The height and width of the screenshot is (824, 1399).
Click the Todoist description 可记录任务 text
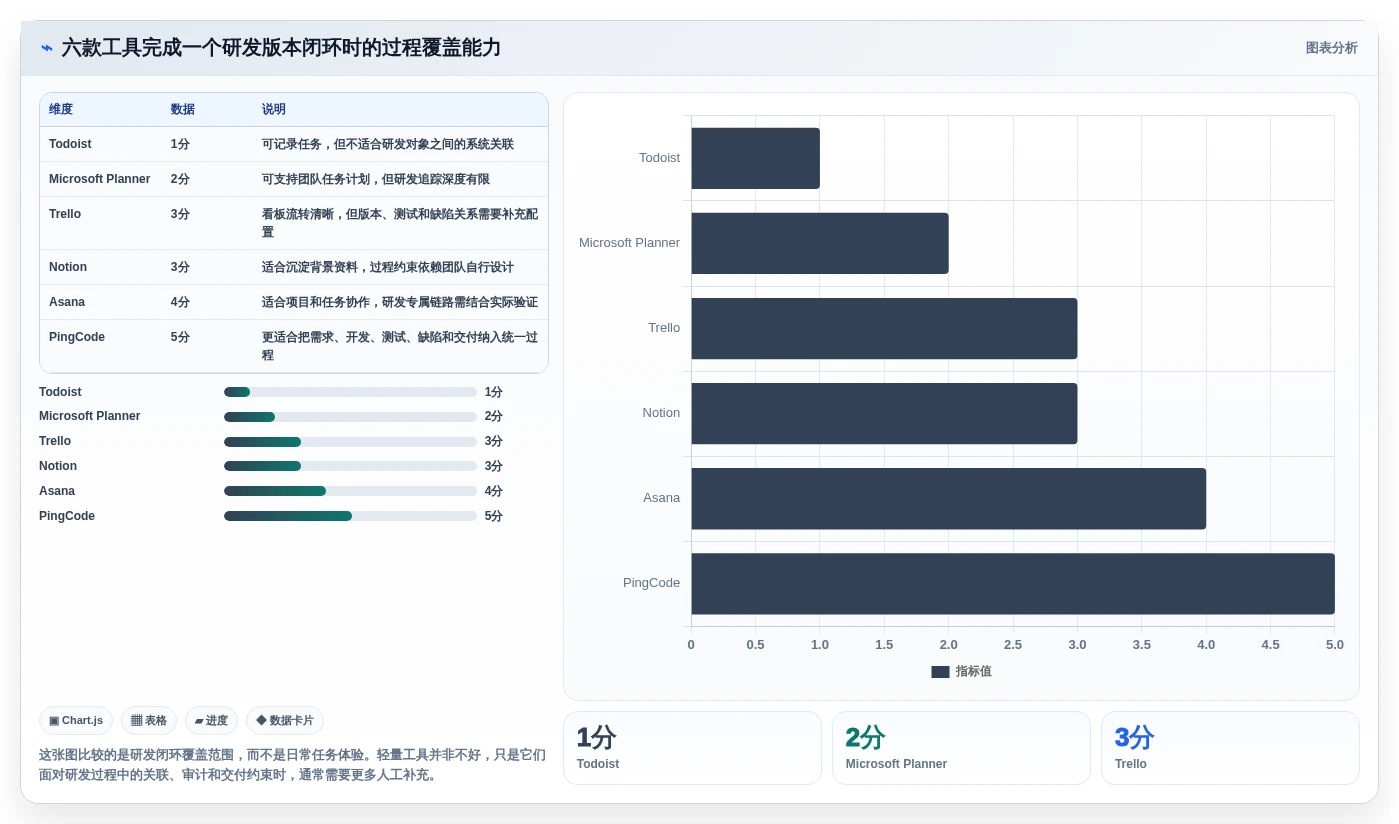(388, 144)
